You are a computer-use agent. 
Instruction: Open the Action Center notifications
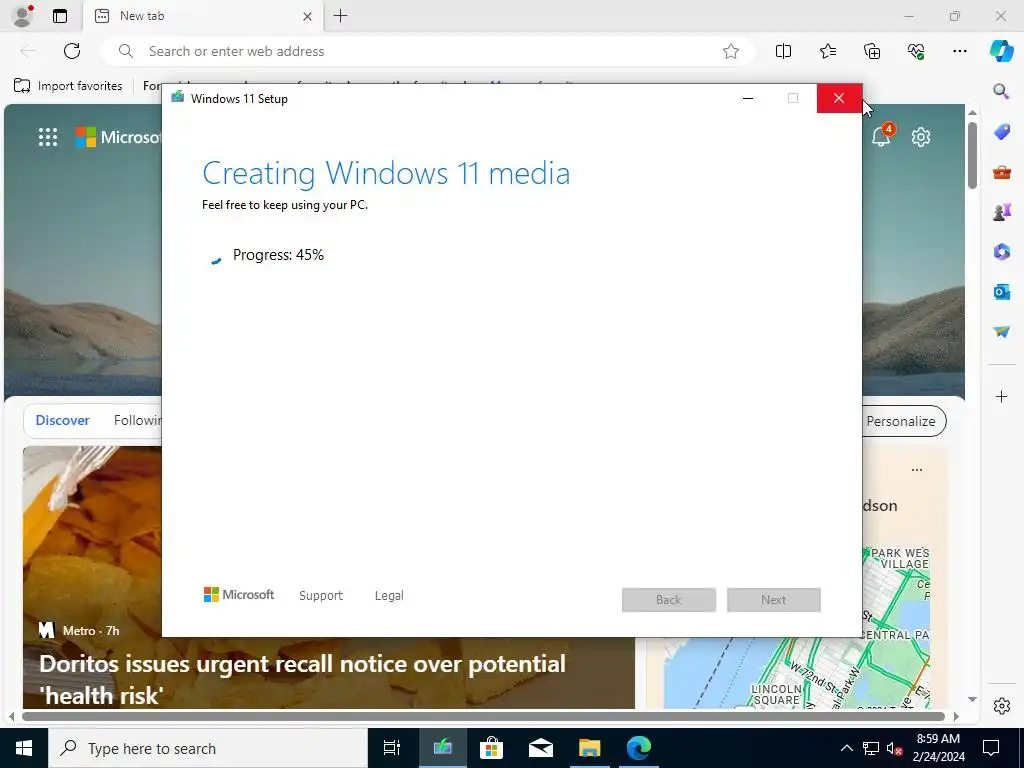point(991,748)
